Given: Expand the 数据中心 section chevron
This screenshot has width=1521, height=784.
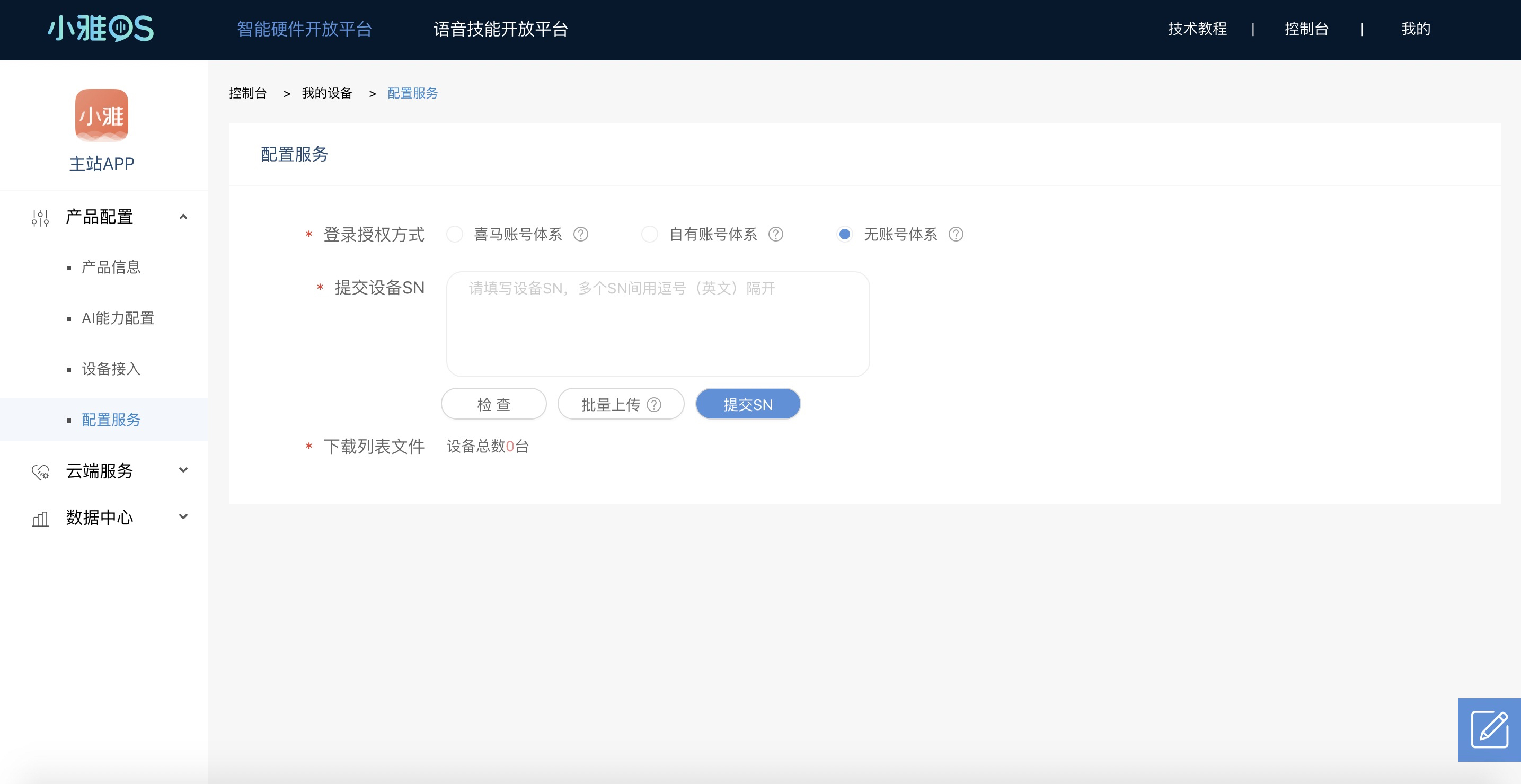Looking at the screenshot, I should 183,516.
